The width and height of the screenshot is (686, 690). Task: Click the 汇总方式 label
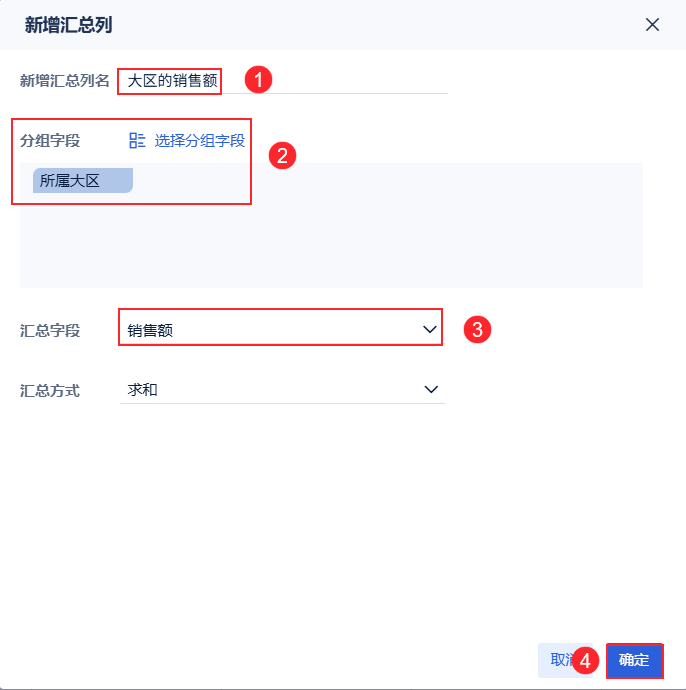pos(50,390)
